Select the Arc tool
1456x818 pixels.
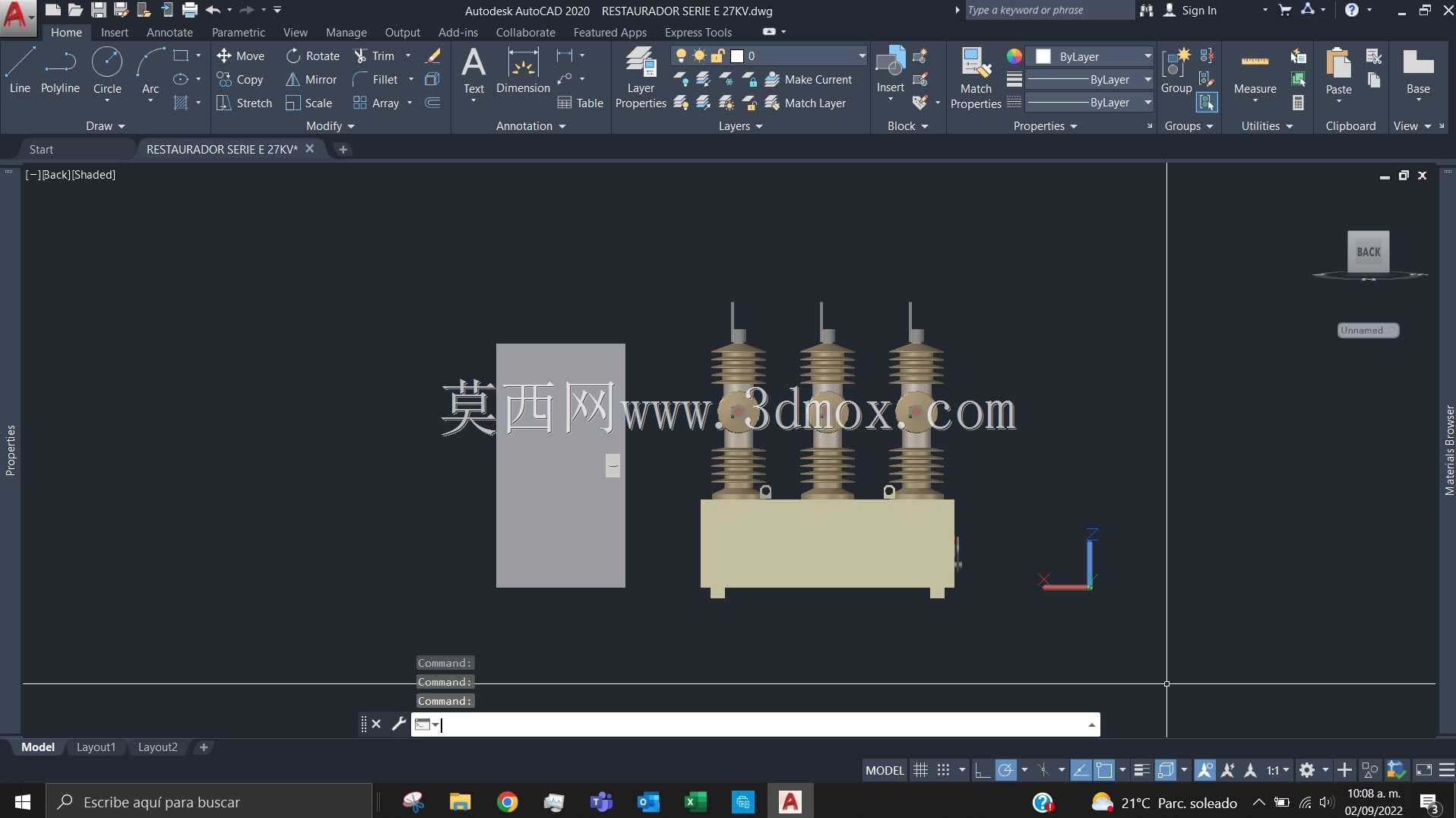click(150, 71)
